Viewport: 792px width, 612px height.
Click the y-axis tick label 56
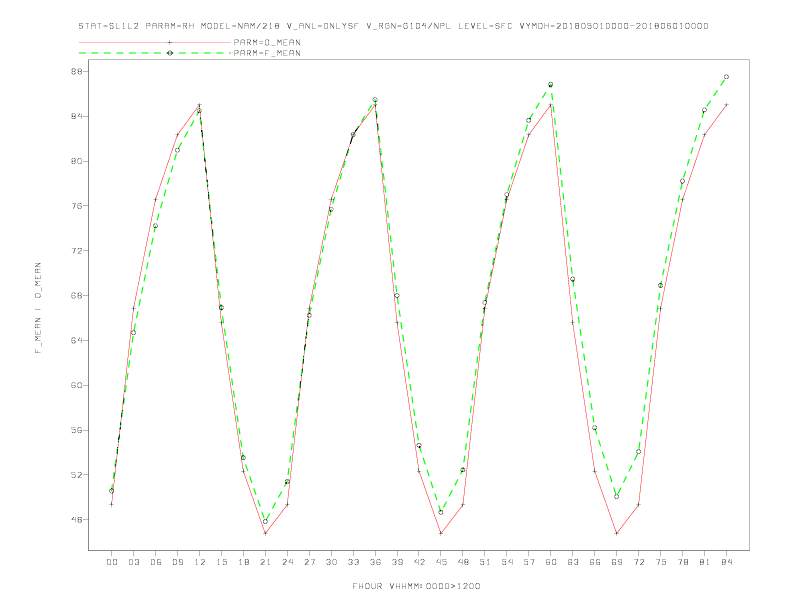click(77, 430)
